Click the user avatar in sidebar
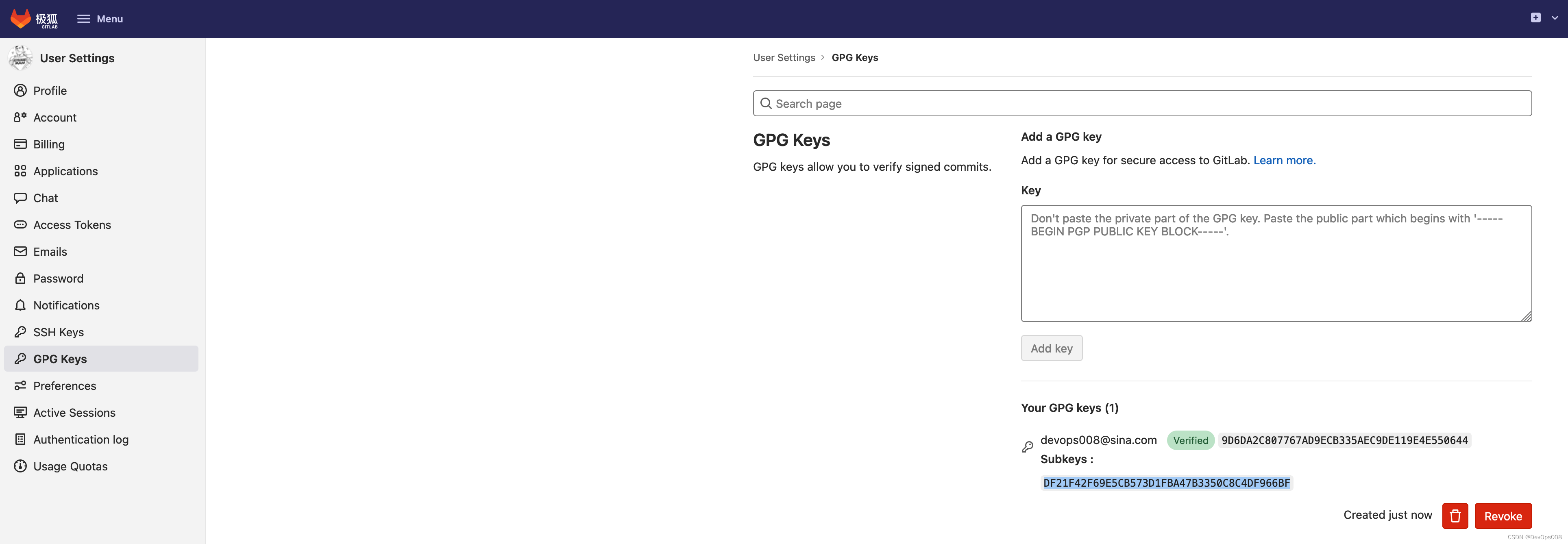The width and height of the screenshot is (1568, 544). 21,58
